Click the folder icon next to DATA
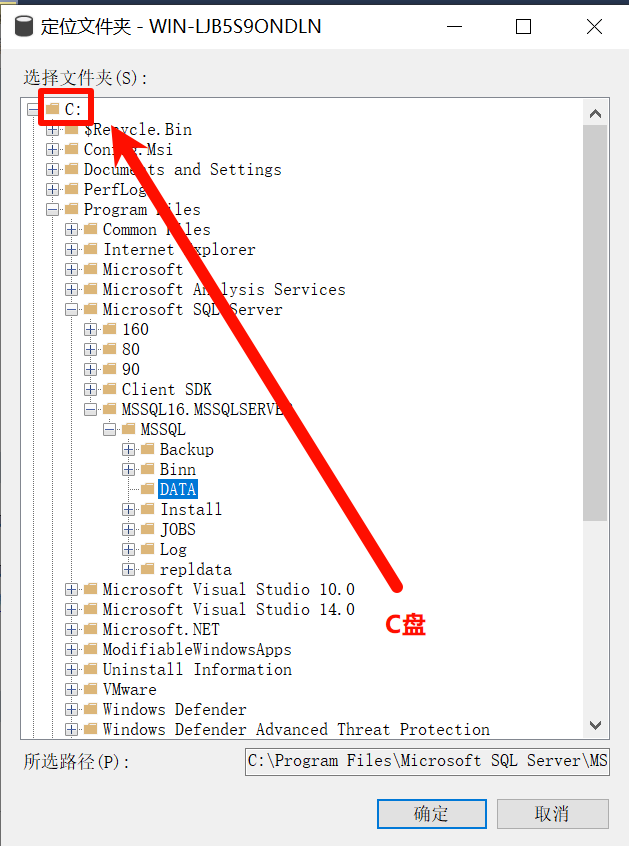This screenshot has width=629, height=846. 147,489
